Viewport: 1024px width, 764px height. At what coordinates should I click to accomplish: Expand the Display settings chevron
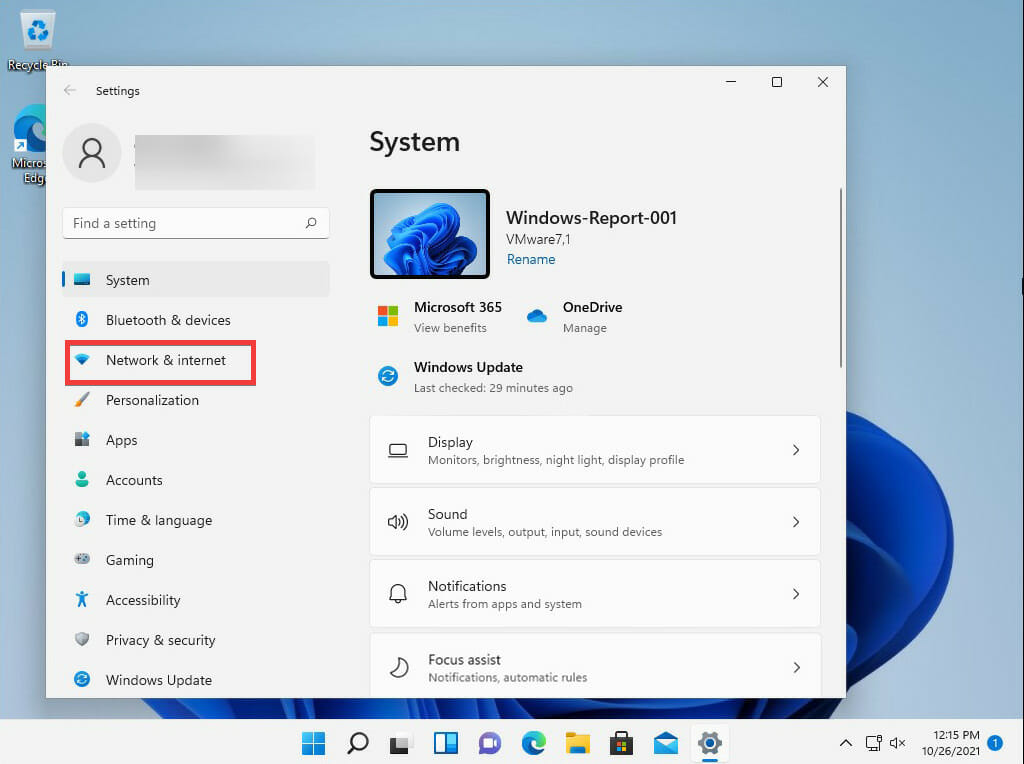pyautogui.click(x=796, y=451)
